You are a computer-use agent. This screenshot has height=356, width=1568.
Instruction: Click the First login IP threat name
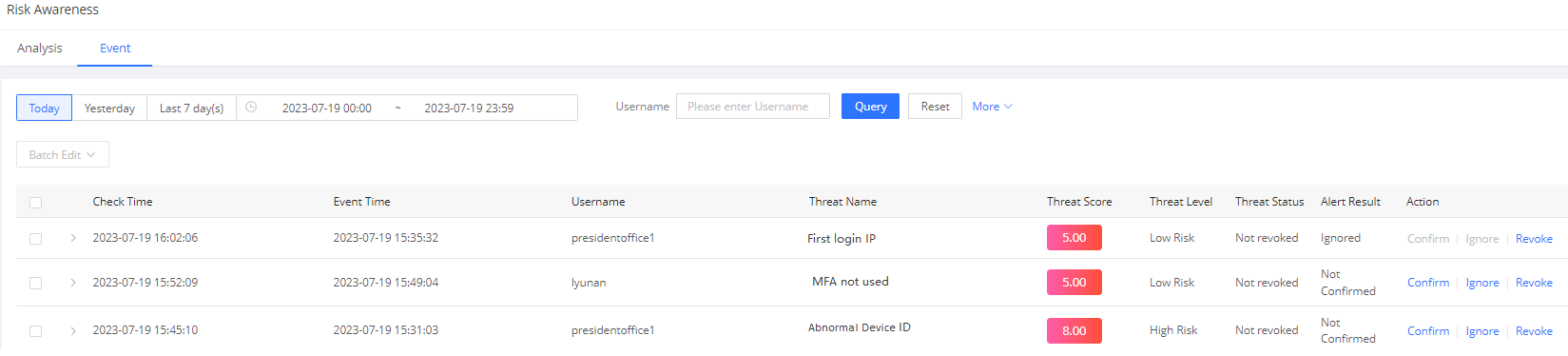tap(842, 239)
